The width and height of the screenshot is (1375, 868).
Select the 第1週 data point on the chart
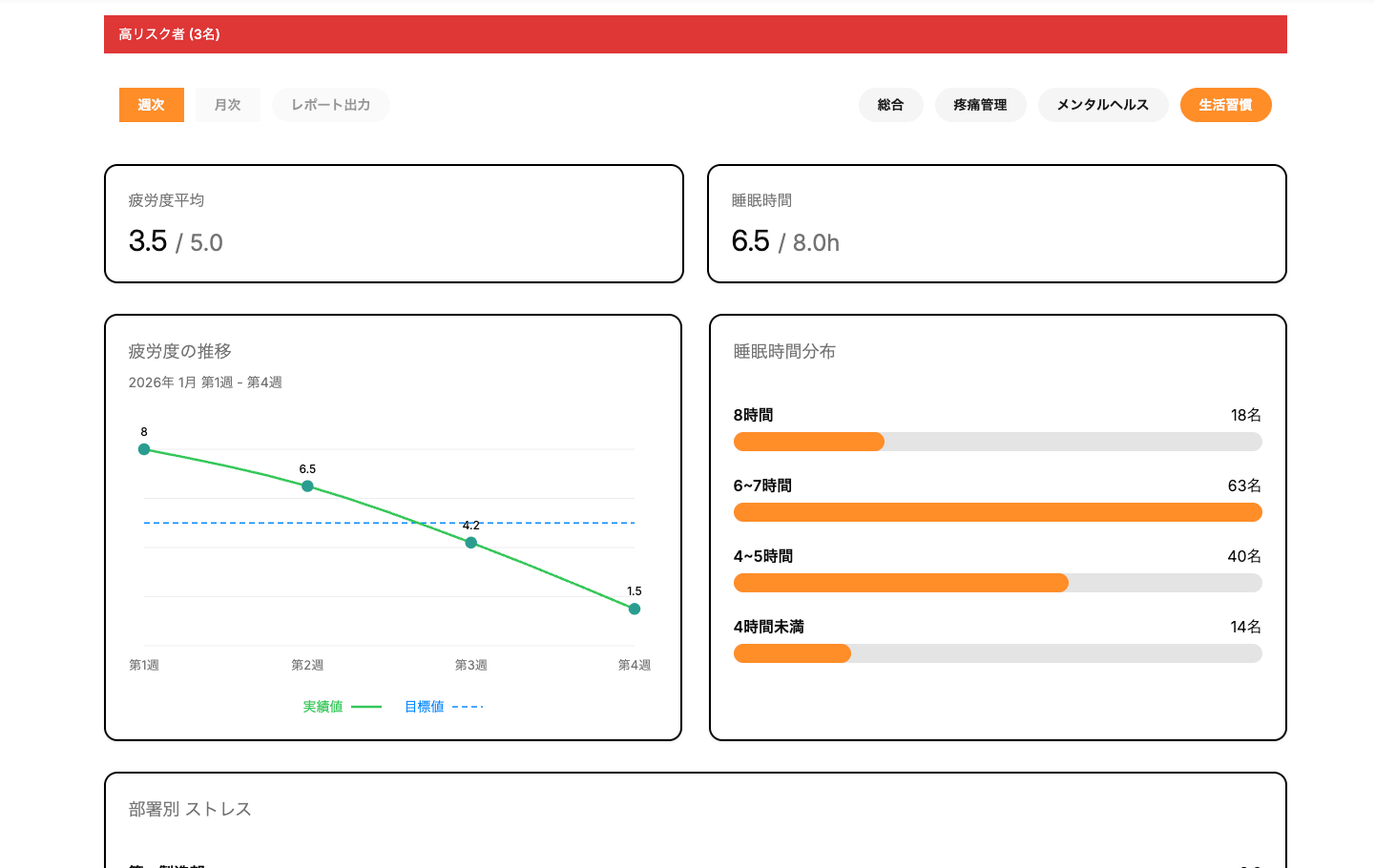144,449
